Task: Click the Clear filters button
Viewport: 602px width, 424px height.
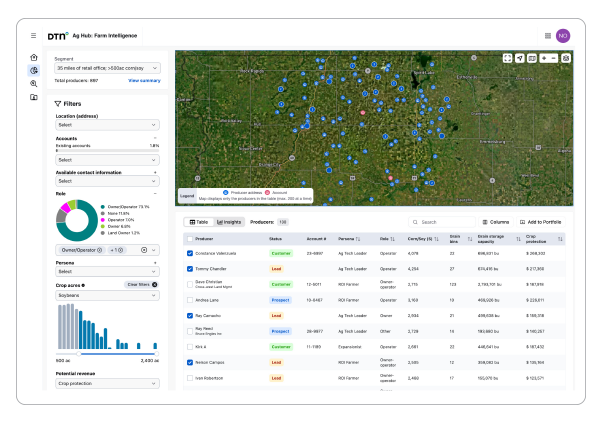Action: 142,285
